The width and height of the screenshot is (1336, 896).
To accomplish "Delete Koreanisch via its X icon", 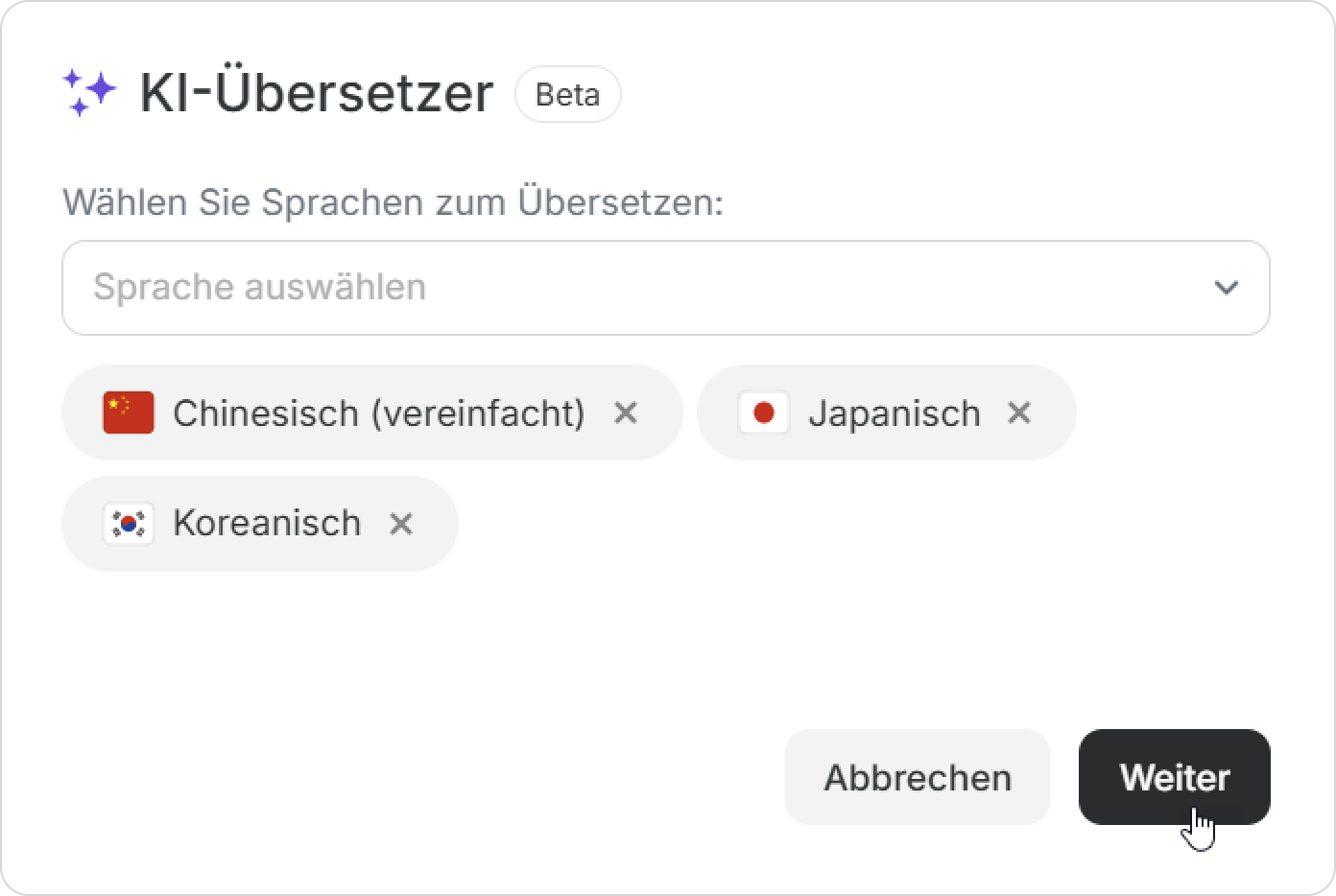I will pyautogui.click(x=400, y=524).
